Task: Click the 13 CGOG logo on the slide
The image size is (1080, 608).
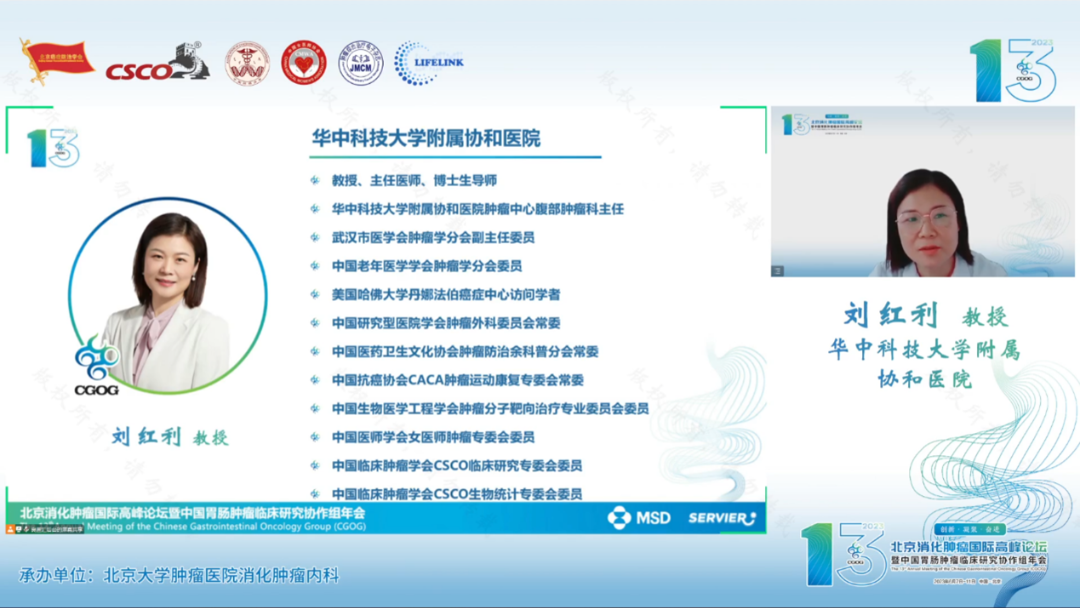Action: pyautogui.click(x=54, y=148)
